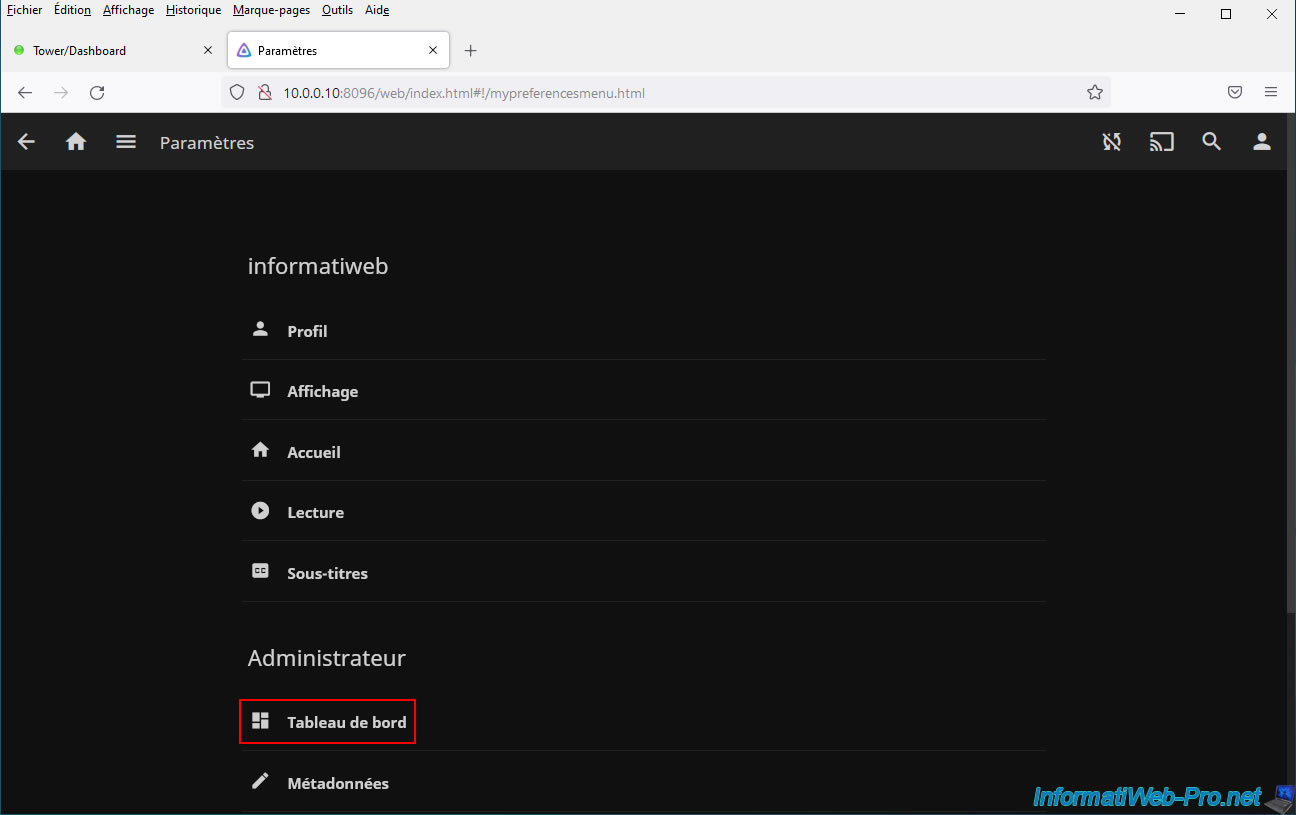Open the Marque-pages menu
The width and height of the screenshot is (1296, 815).
[x=271, y=10]
